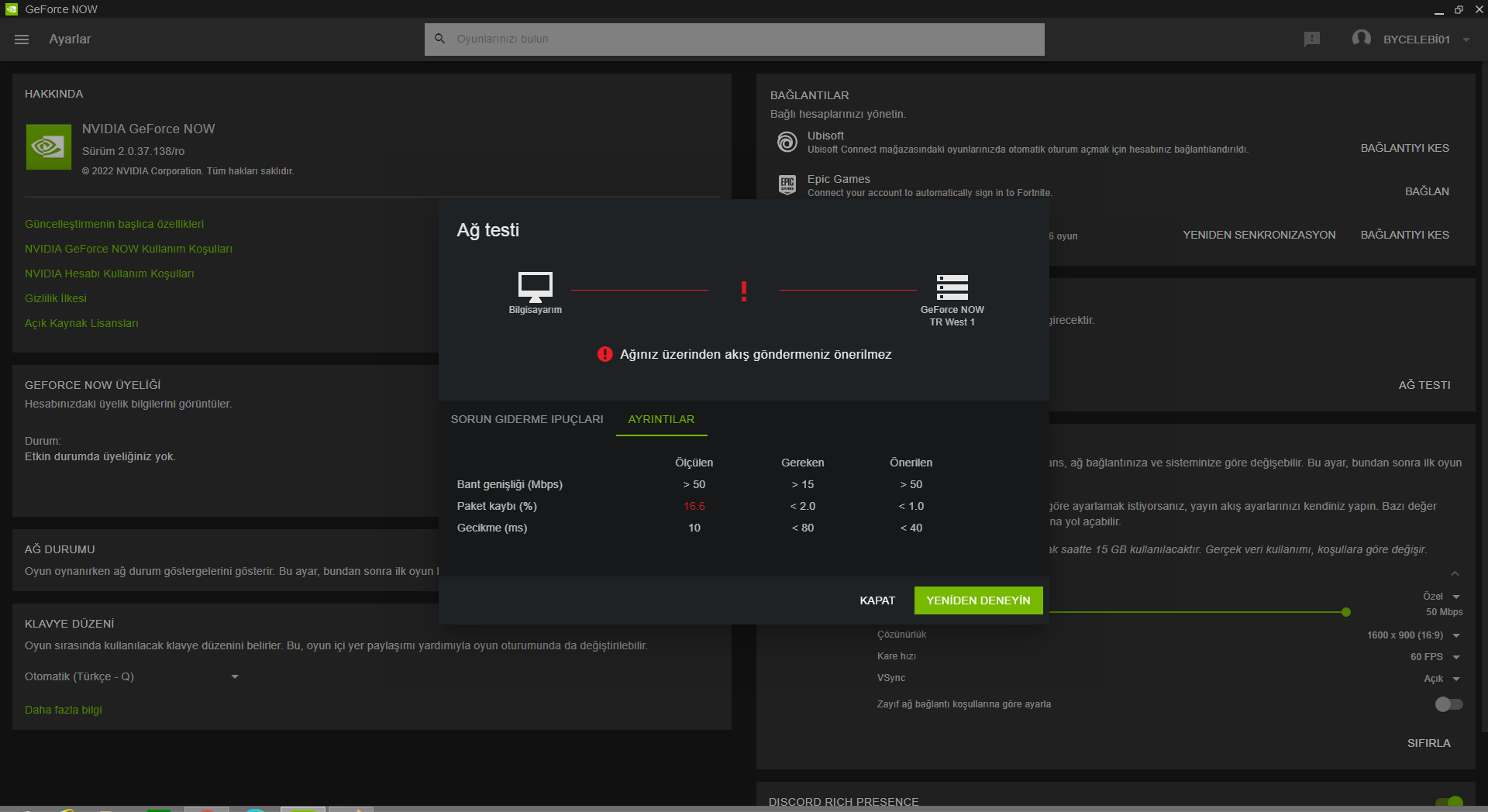Open the hamburger navigation menu
This screenshot has width=1488, height=812.
coord(22,40)
